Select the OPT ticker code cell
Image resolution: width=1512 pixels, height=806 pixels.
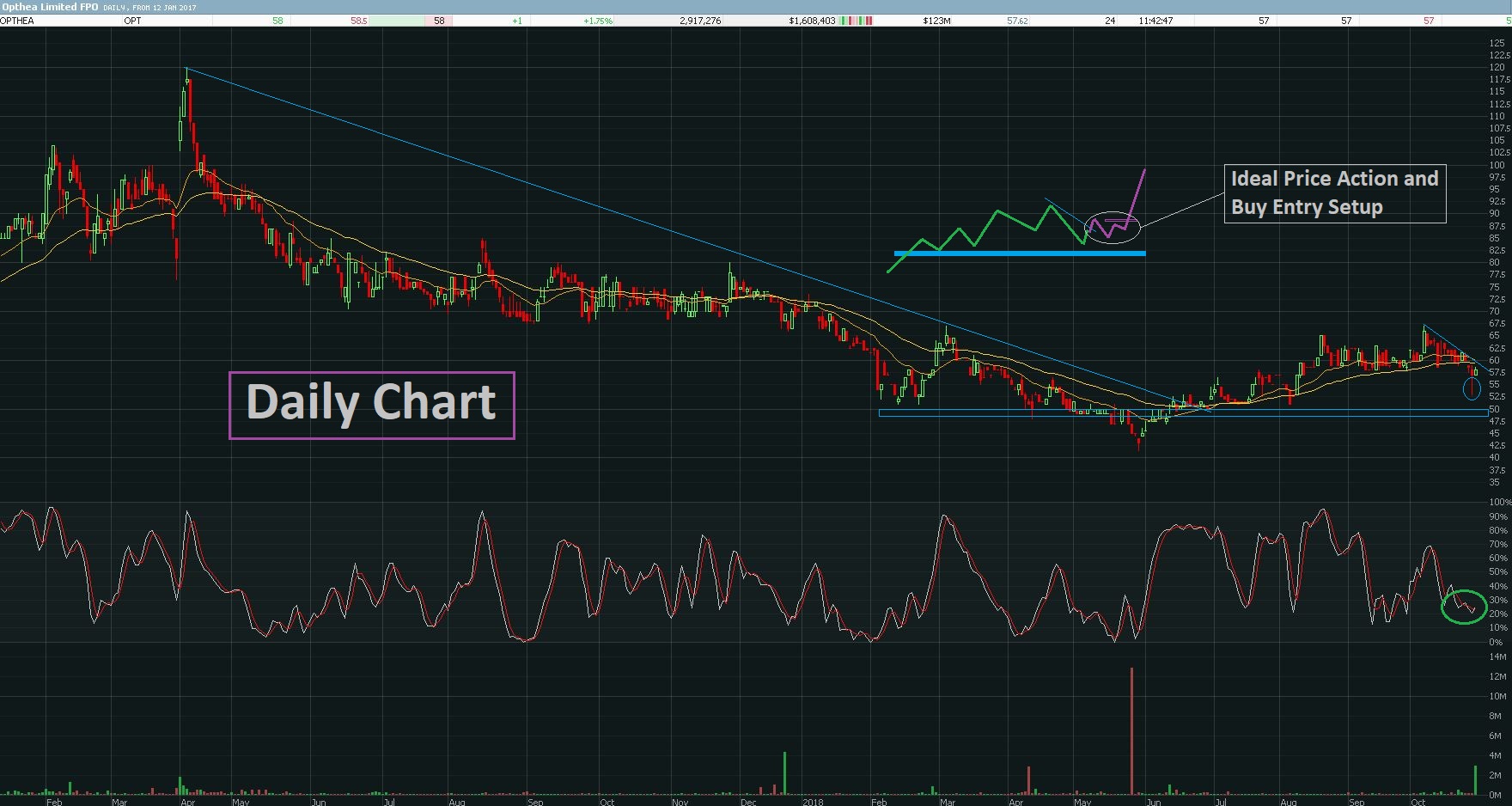click(x=132, y=21)
